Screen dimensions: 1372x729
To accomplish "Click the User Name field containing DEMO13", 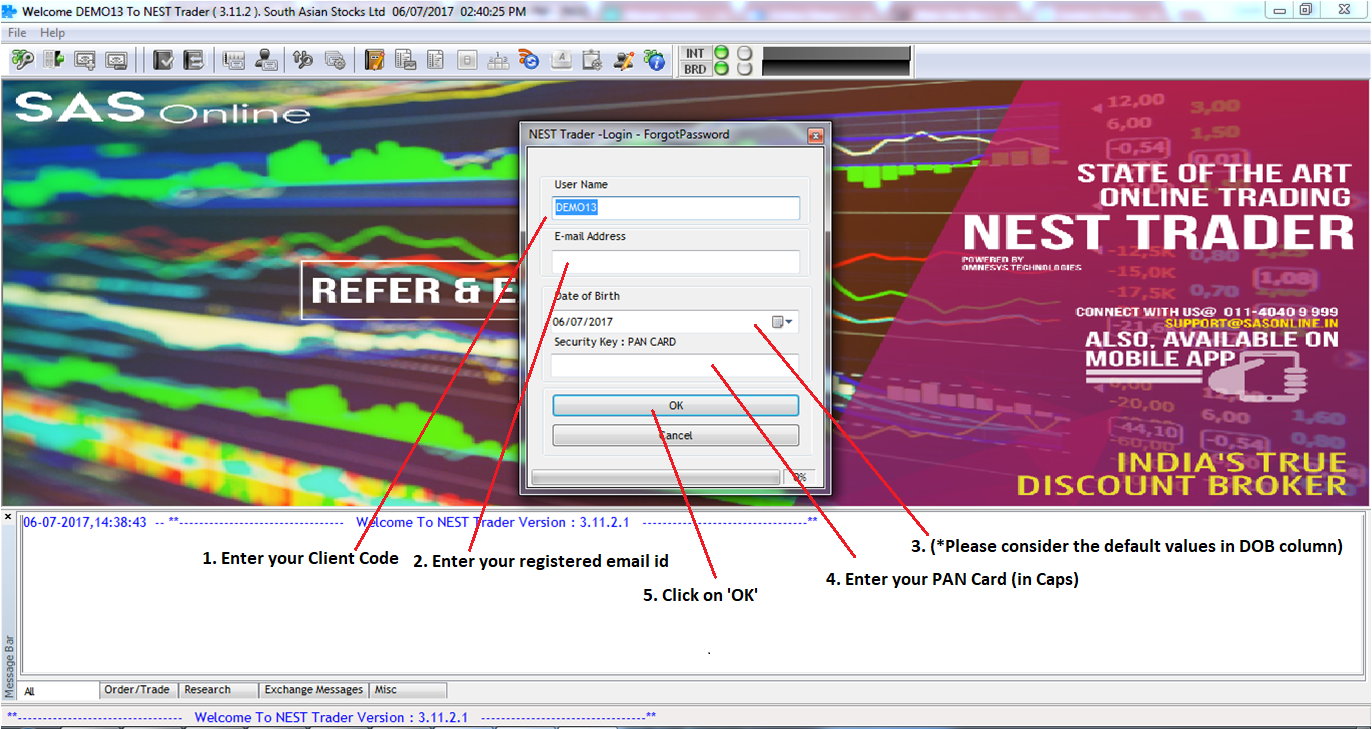I will click(676, 208).
